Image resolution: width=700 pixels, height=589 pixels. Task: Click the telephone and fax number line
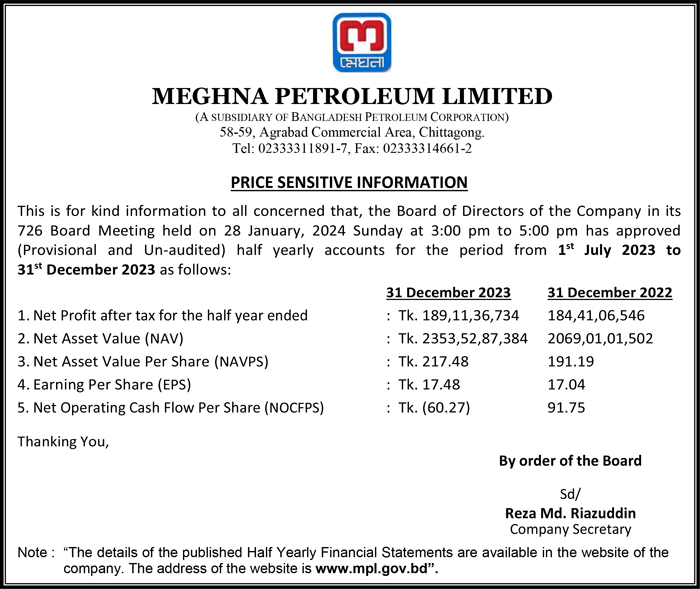[x=350, y=148]
